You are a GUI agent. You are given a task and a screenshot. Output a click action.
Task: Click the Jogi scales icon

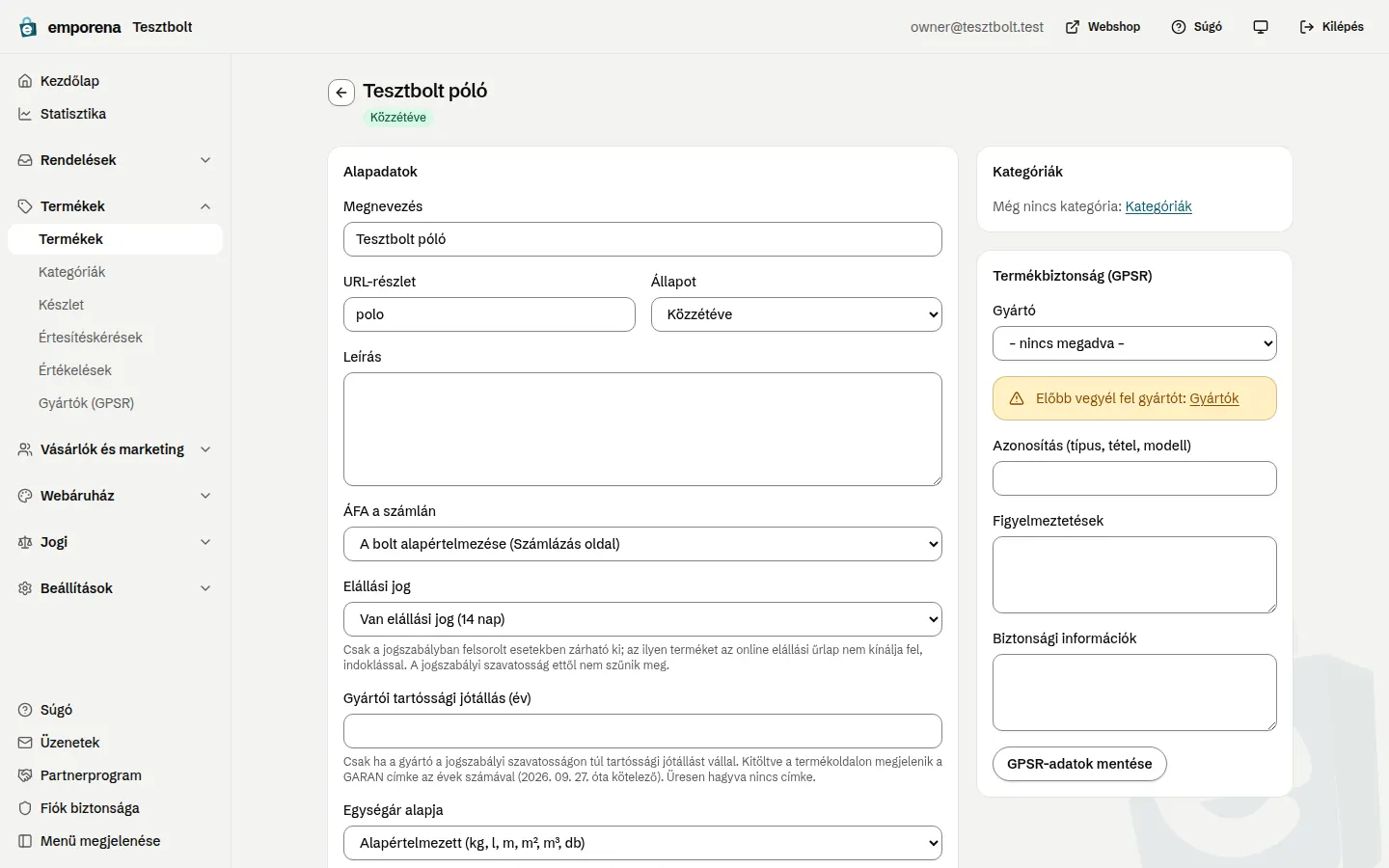(x=25, y=542)
